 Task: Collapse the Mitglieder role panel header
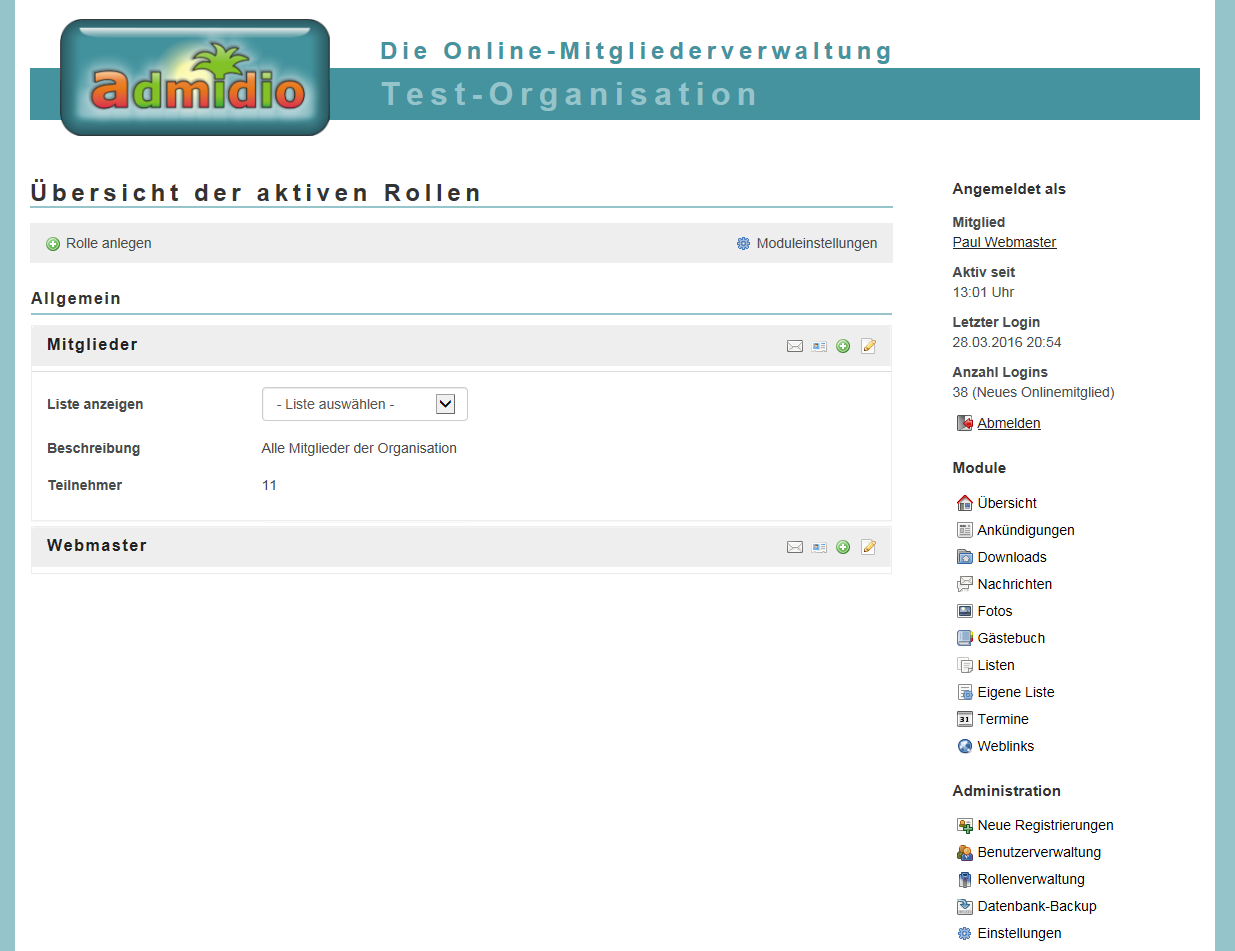point(92,345)
